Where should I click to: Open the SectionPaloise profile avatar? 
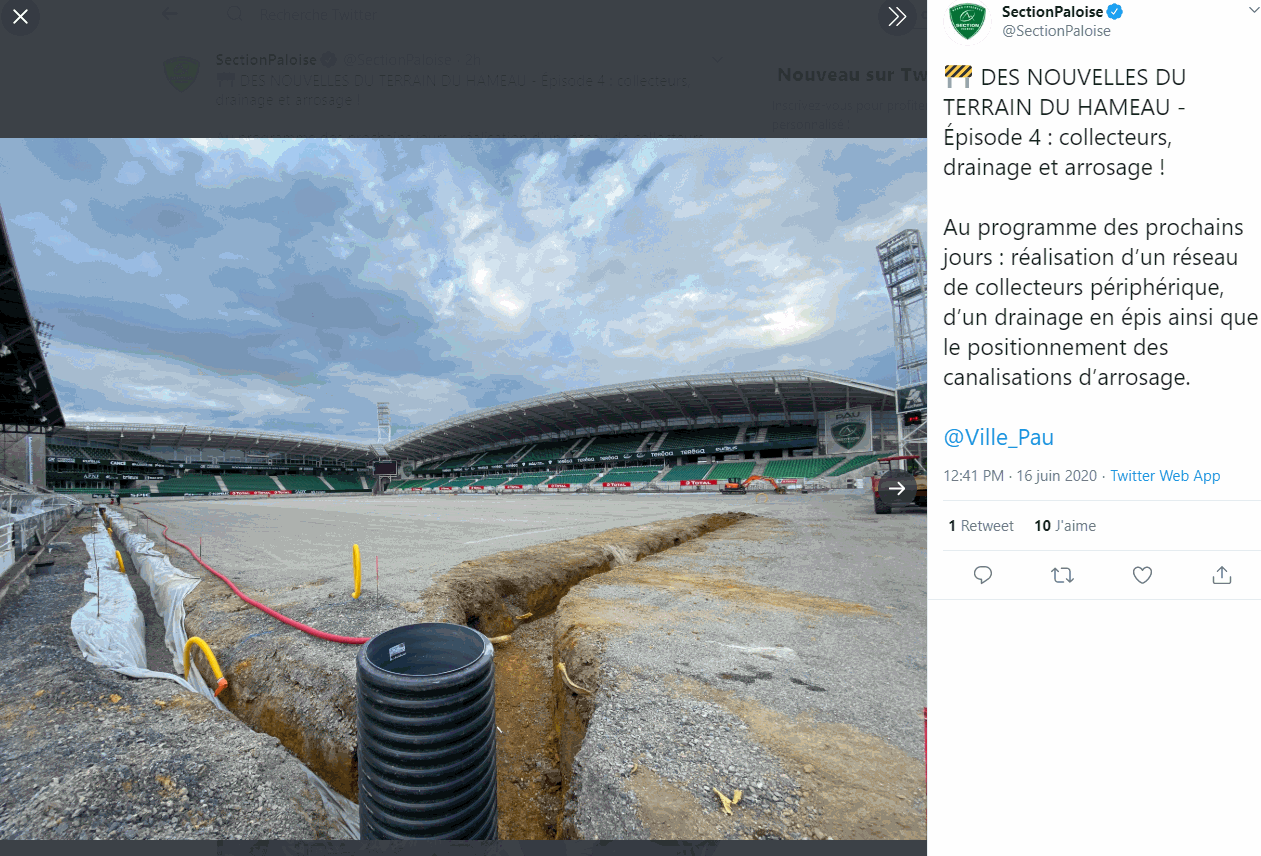tap(967, 21)
